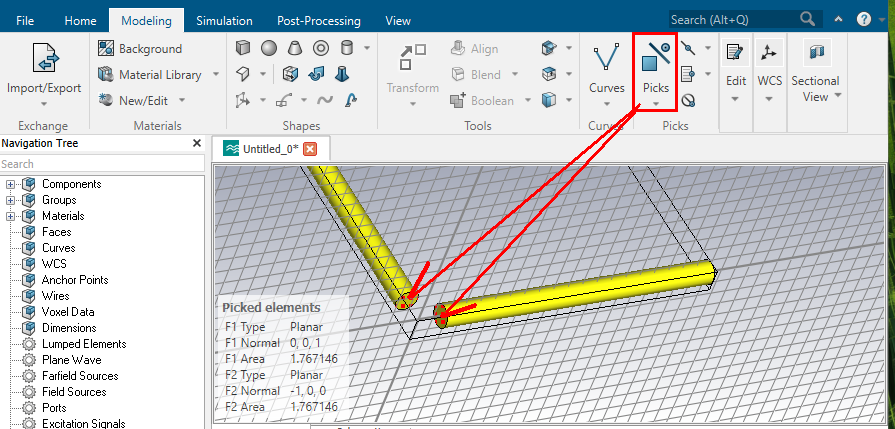895x429 pixels.
Task: Open the WCS button menu
Action: click(769, 68)
